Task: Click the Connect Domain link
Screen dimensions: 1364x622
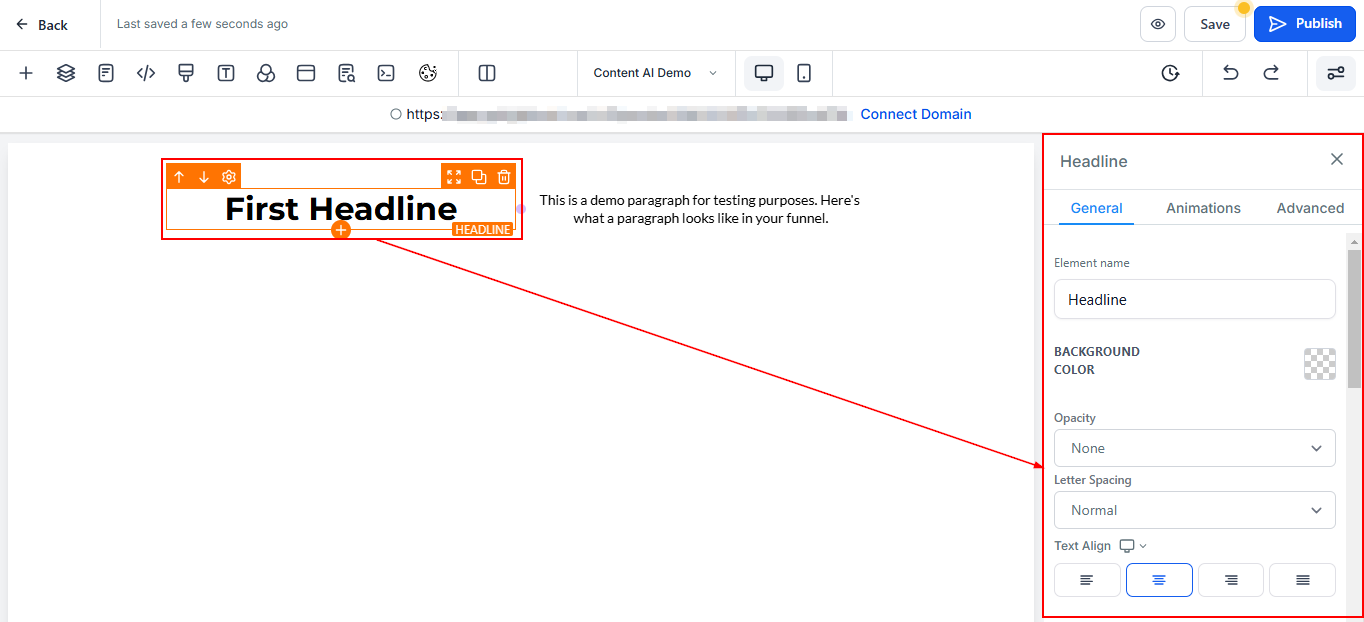Action: (x=916, y=114)
